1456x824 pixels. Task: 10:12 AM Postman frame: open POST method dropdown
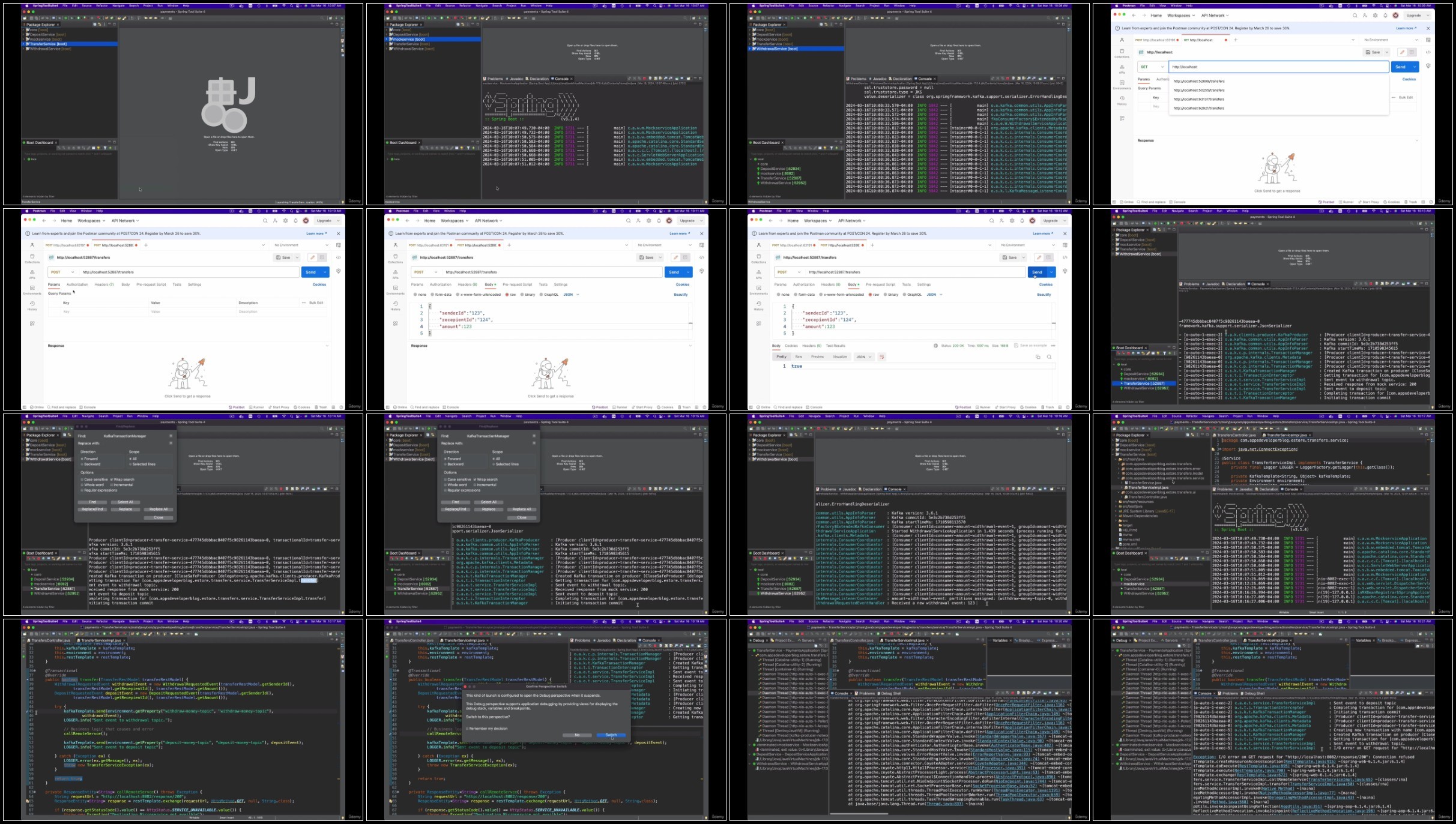tap(789, 272)
